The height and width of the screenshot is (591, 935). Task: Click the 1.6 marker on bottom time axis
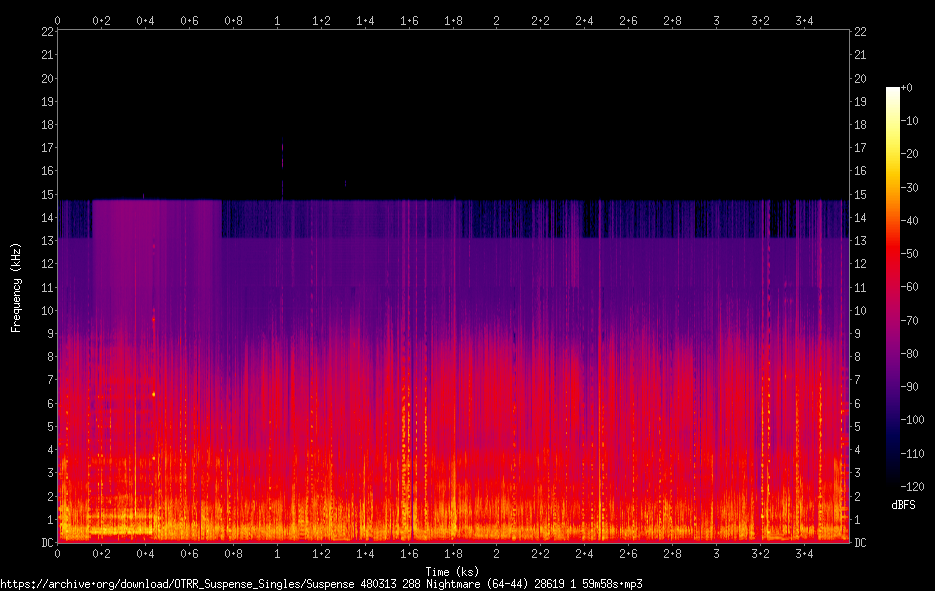(x=408, y=553)
